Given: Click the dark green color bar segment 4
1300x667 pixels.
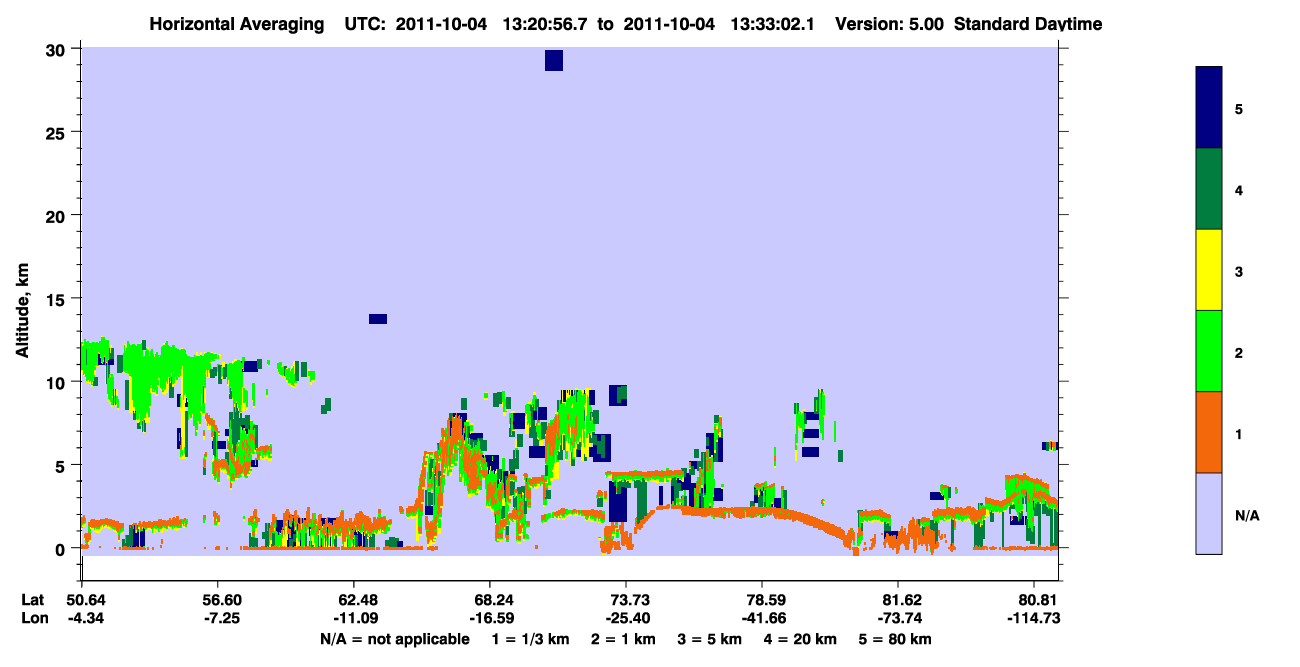Looking at the screenshot, I should point(1209,189).
